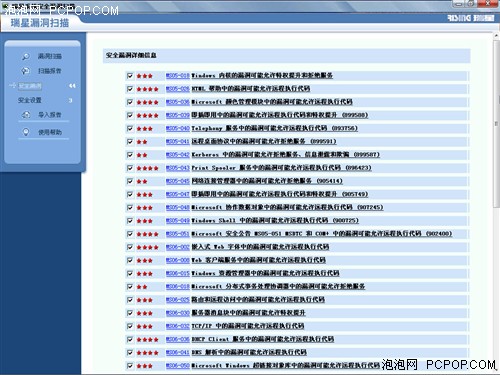Uncheck the Windows kernel vulnerability checkbox
The height and width of the screenshot is (375, 500).
click(130, 76)
